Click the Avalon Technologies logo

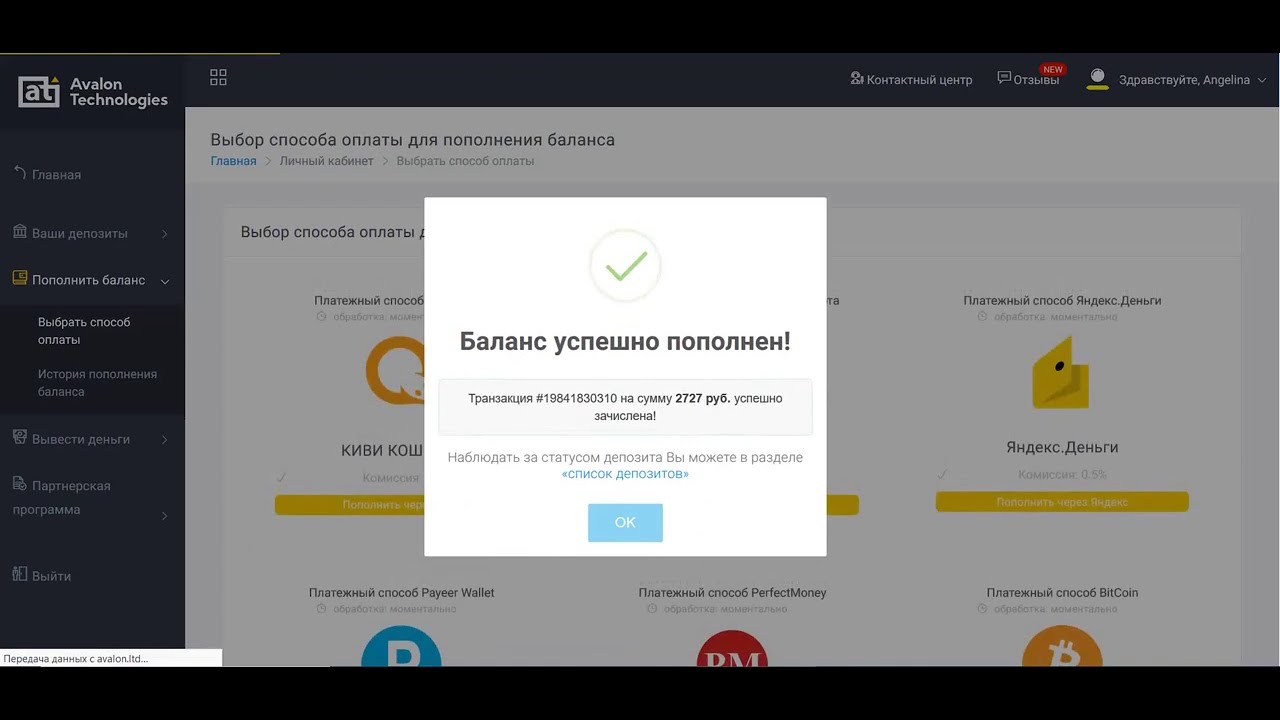click(93, 92)
